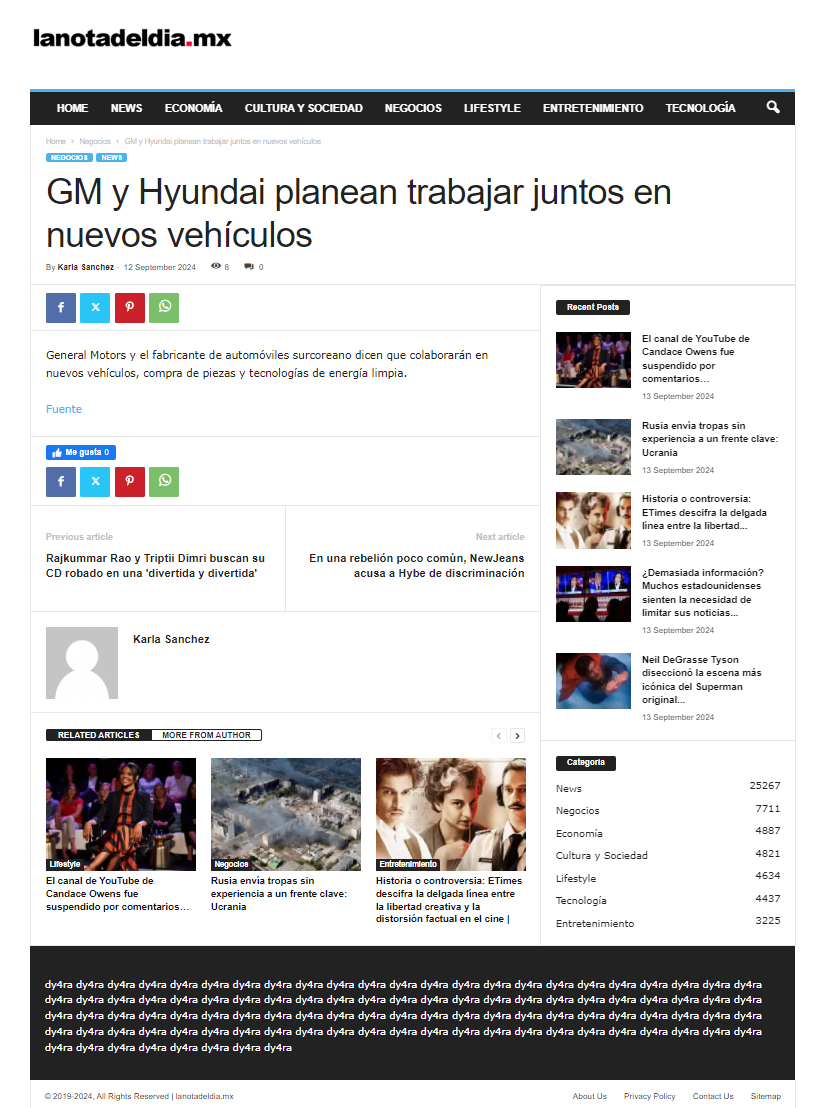Open author link Karla Sanchez in byline
Screen dimensions: 830x1108
[85, 267]
